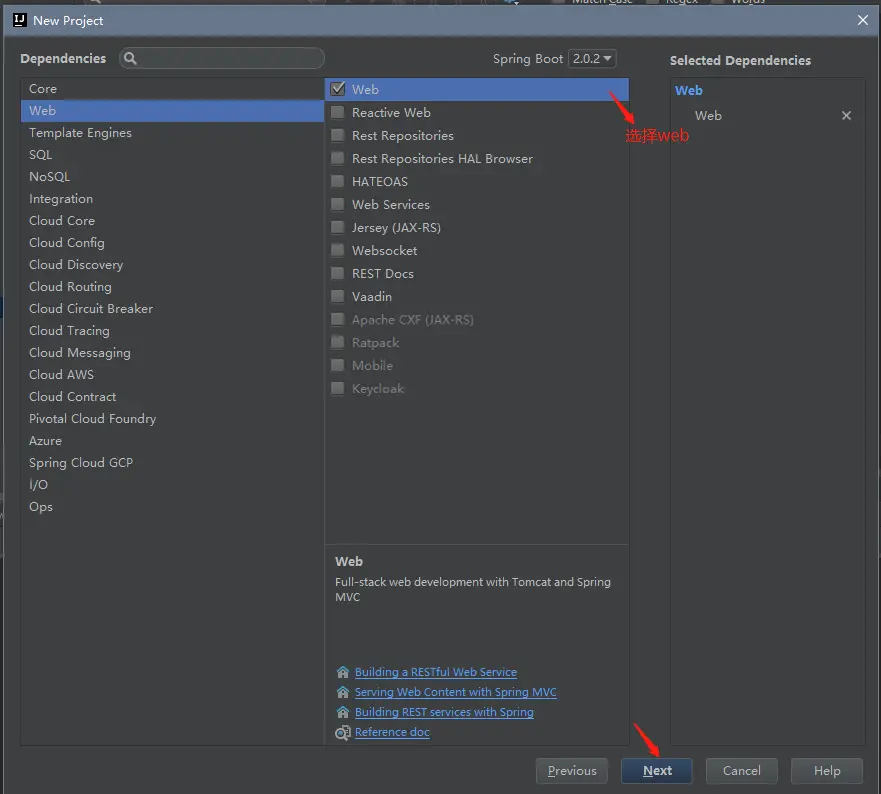The image size is (881, 794).
Task: Open Building a RESTful Web Service link
Action: tap(435, 672)
